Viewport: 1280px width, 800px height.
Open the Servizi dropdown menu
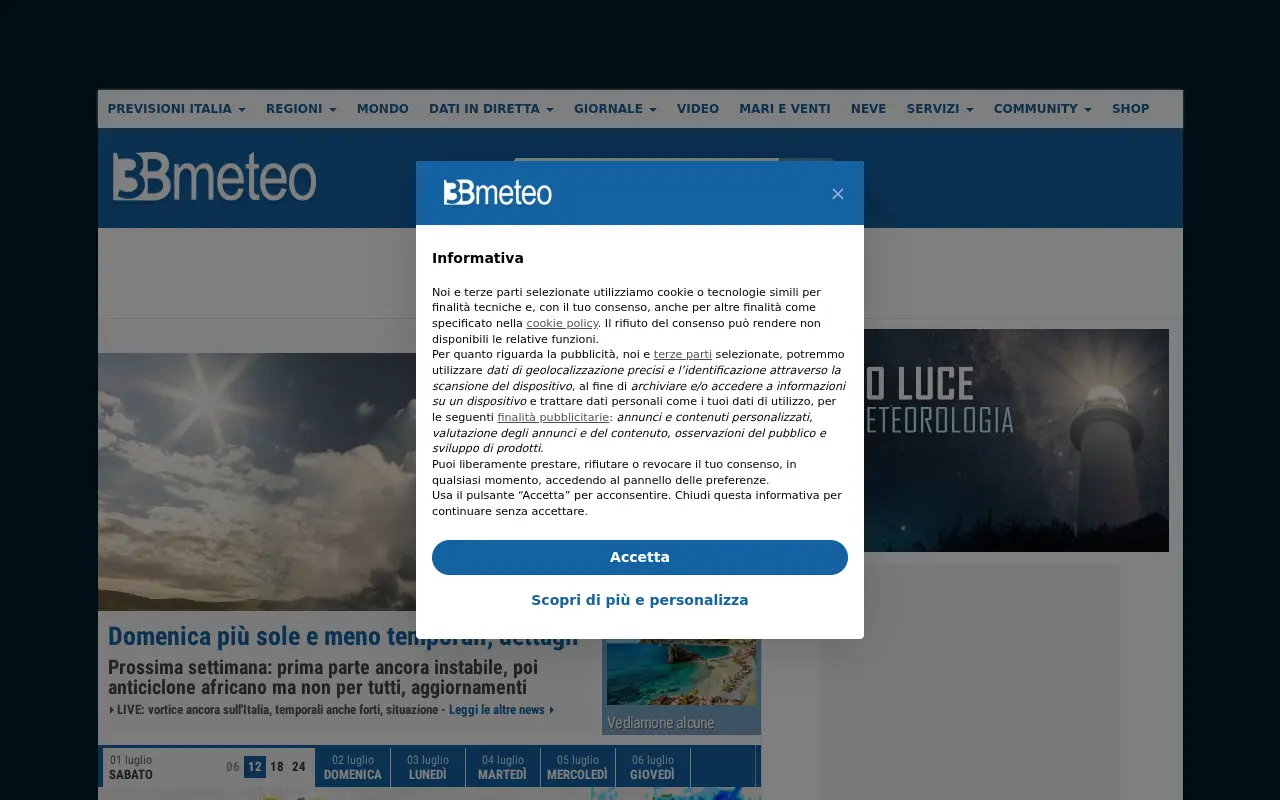(x=940, y=109)
